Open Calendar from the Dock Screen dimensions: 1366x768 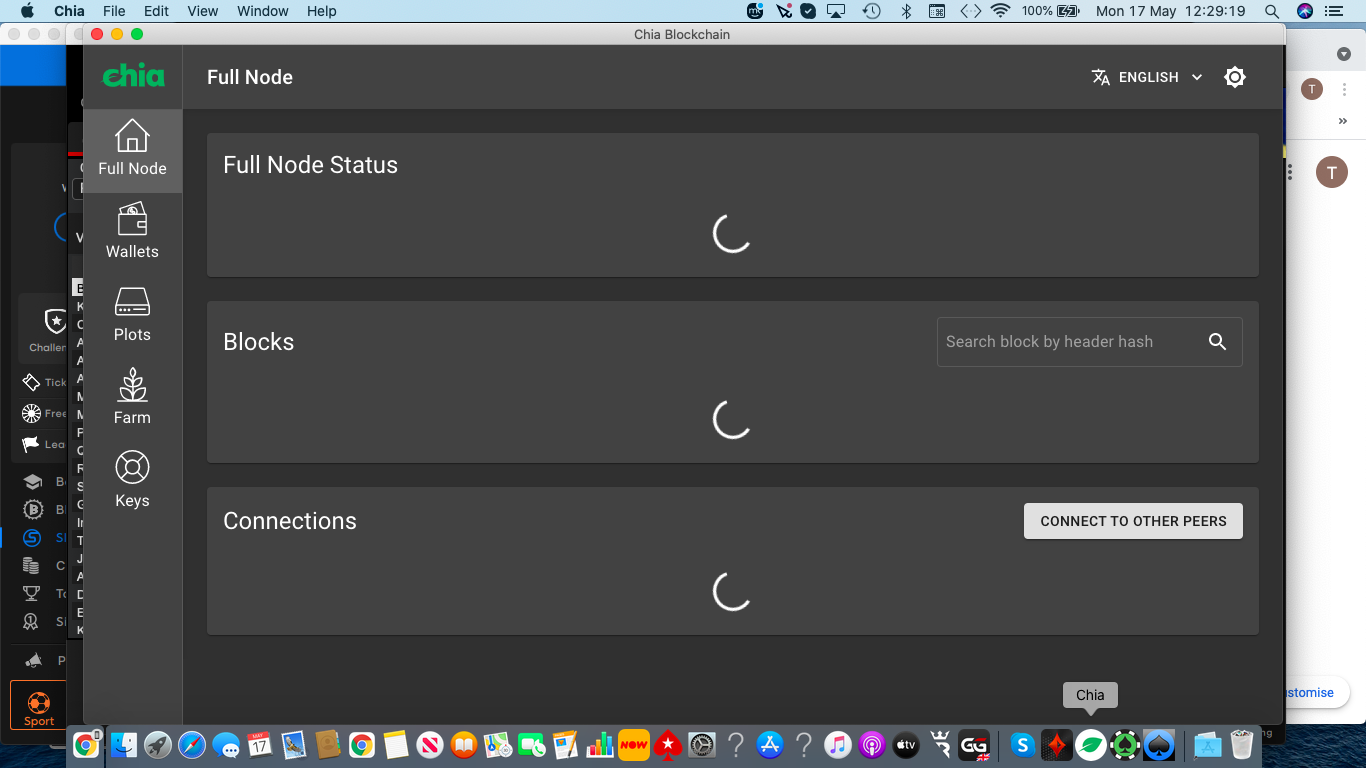(x=259, y=745)
